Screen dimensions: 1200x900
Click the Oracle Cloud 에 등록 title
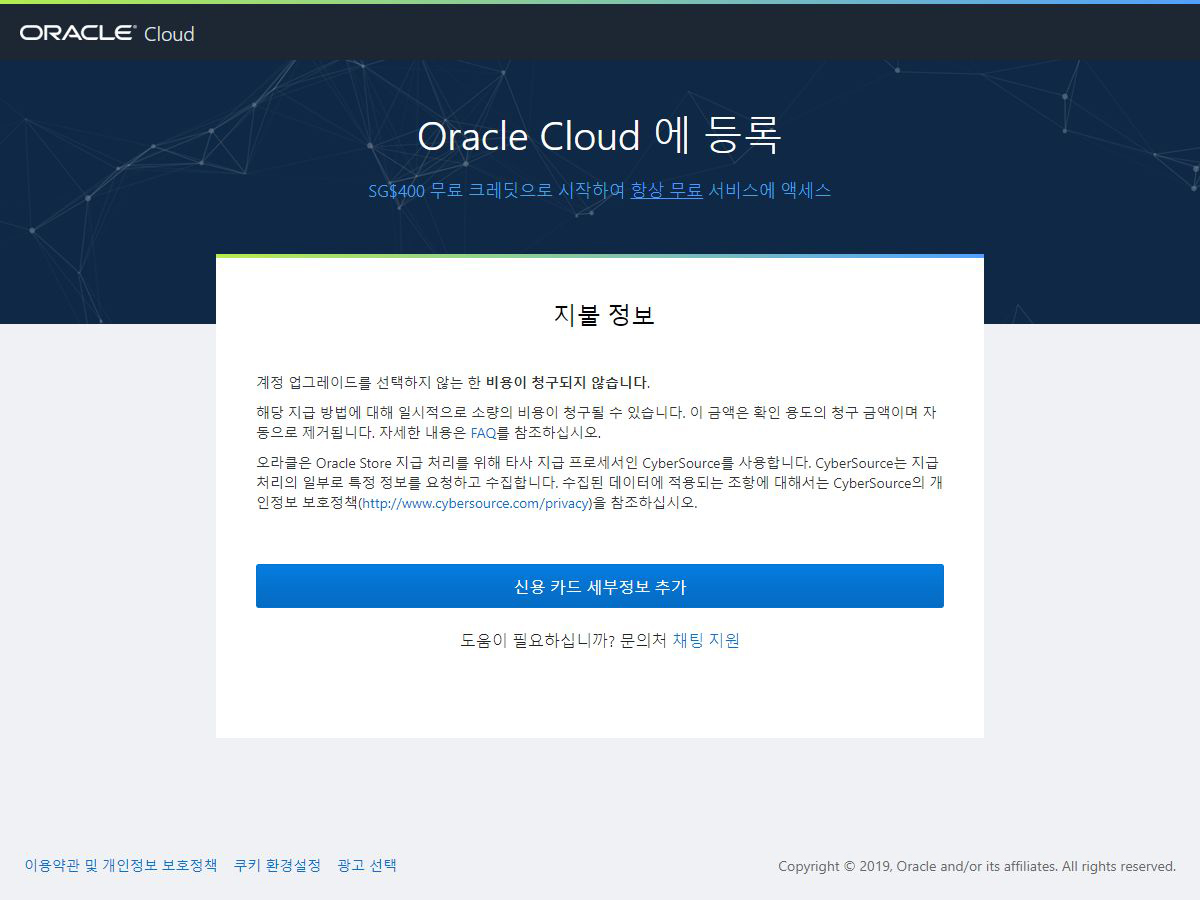(x=599, y=136)
